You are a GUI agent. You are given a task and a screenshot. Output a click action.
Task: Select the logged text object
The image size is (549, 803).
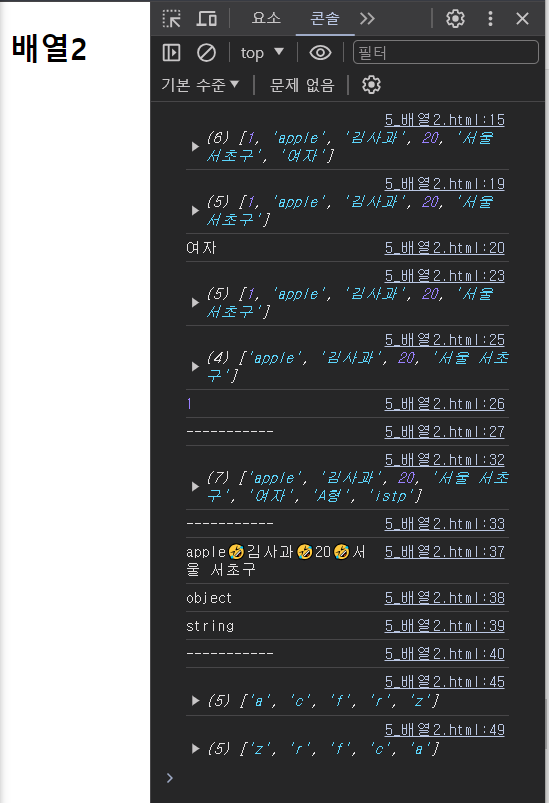pos(209,598)
